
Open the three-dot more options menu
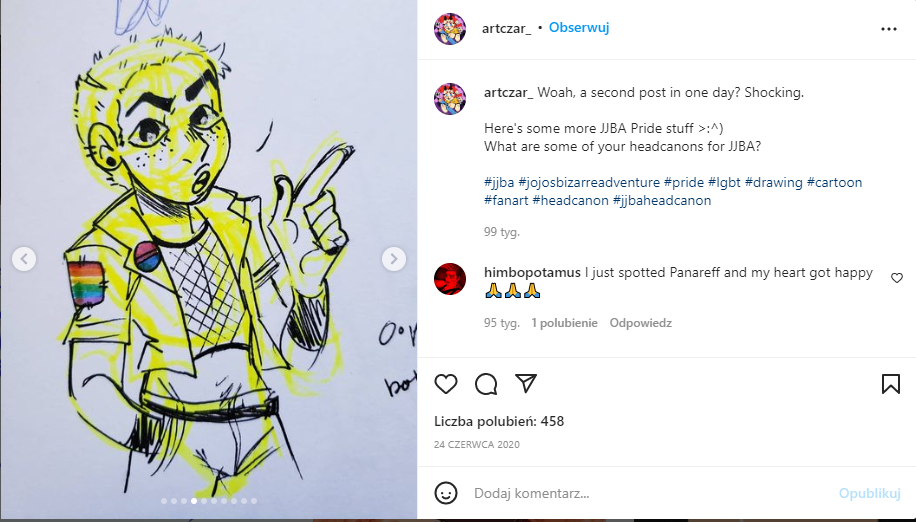[x=889, y=29]
